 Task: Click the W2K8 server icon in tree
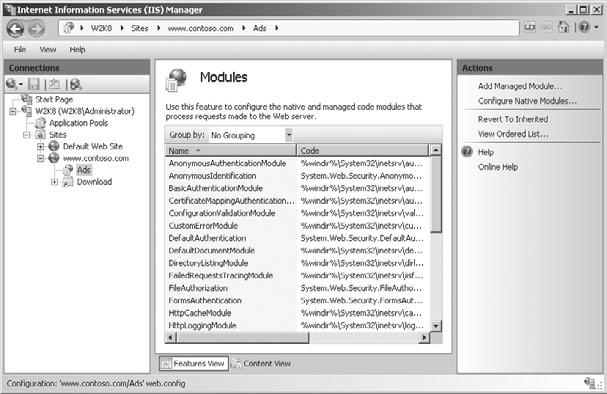point(27,111)
